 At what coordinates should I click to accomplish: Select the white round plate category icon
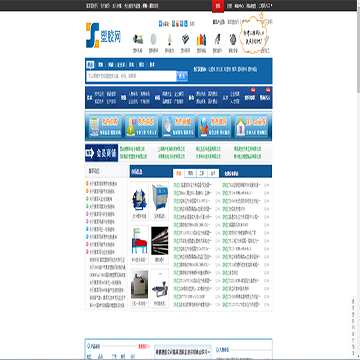[153, 39]
